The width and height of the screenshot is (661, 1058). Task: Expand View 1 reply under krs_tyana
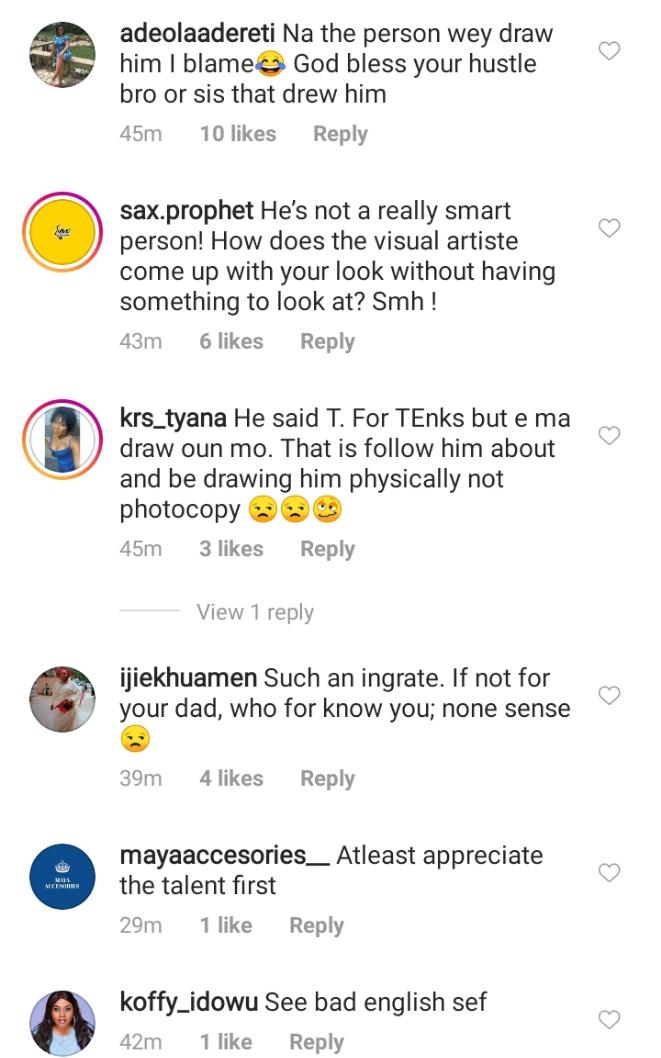coord(255,612)
